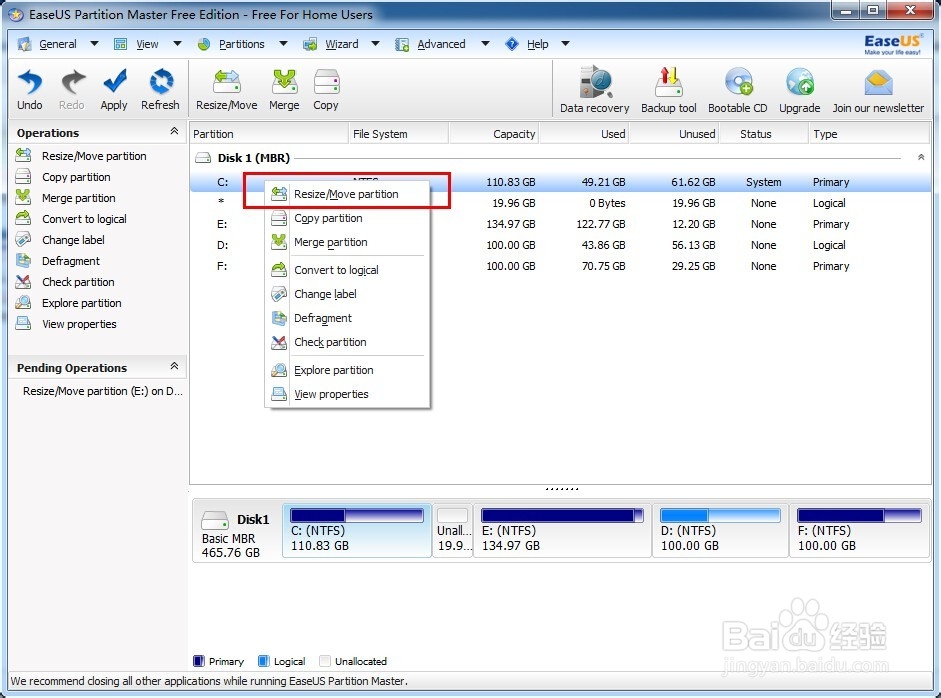The height and width of the screenshot is (698, 941).
Task: Sort the list by the Capacity column header
Action: 494,134
